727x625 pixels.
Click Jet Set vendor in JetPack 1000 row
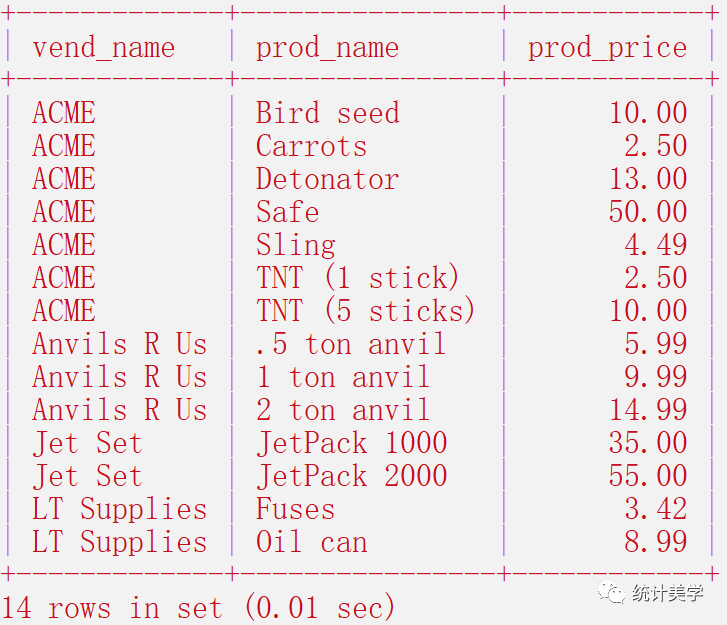87,443
